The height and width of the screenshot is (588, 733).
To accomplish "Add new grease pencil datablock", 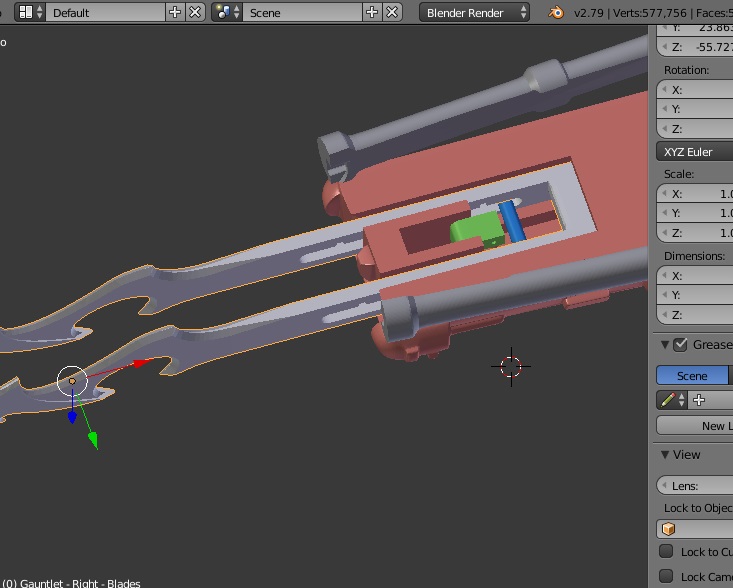I will (x=699, y=400).
